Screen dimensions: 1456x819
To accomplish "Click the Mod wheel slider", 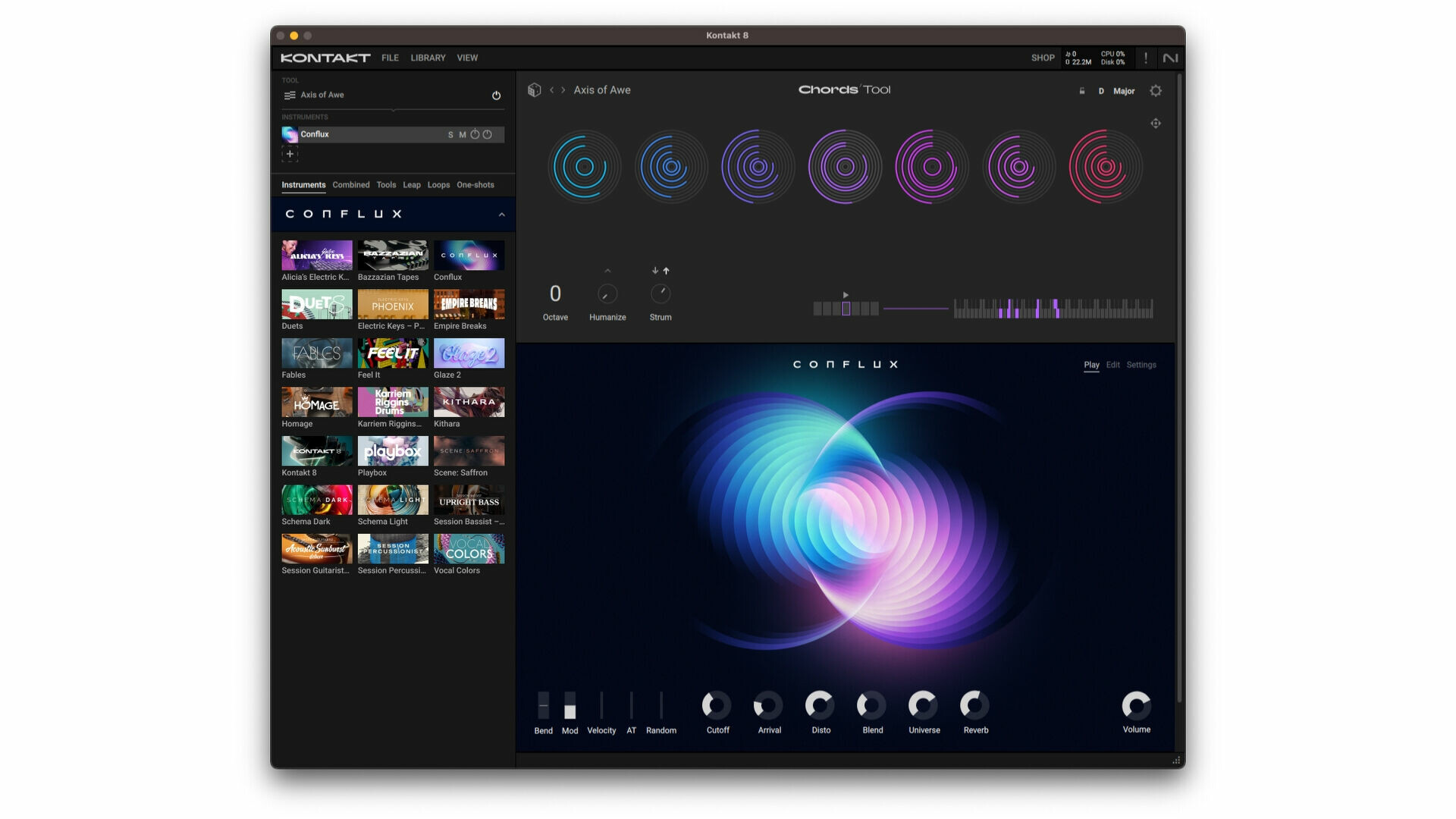I will click(x=570, y=705).
